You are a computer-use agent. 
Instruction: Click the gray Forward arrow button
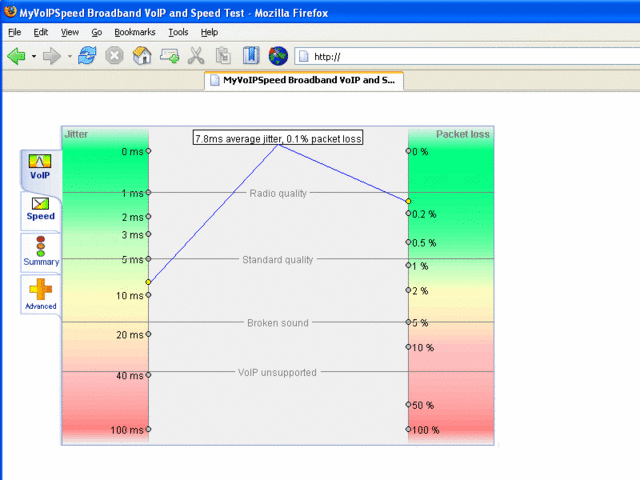[x=52, y=56]
